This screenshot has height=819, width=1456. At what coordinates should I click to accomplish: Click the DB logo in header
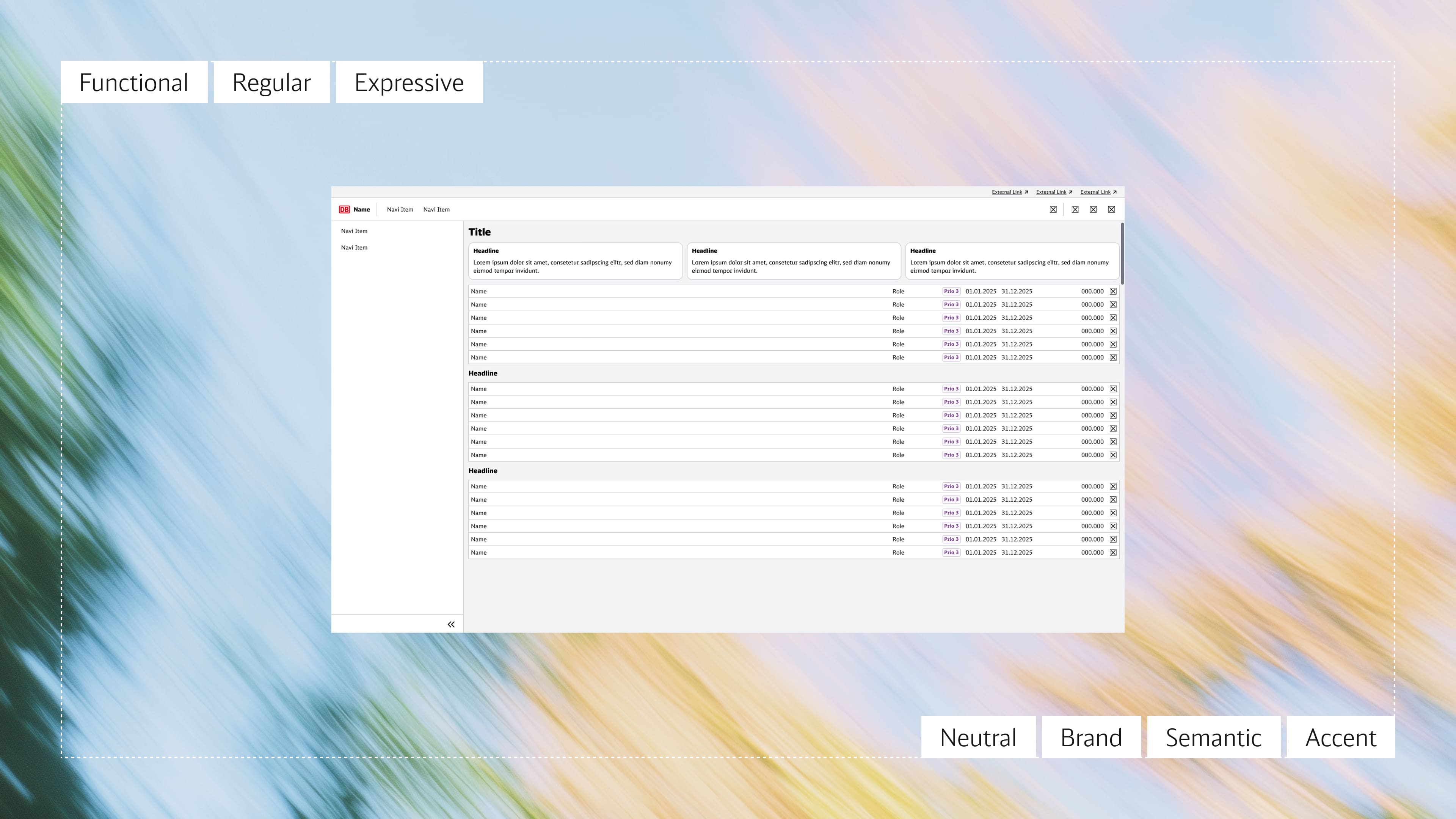coord(344,210)
